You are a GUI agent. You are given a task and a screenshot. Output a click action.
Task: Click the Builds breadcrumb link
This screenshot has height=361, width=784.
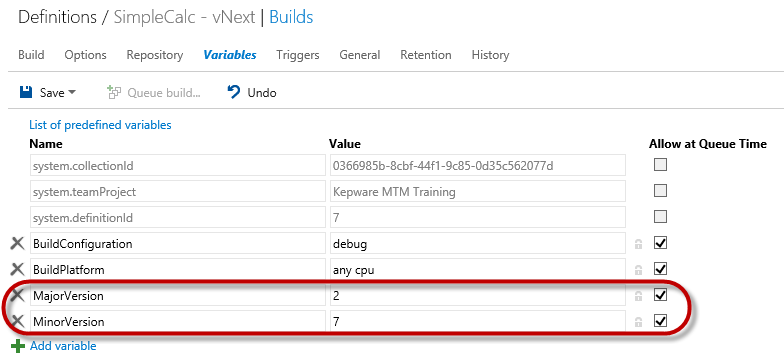point(291,18)
